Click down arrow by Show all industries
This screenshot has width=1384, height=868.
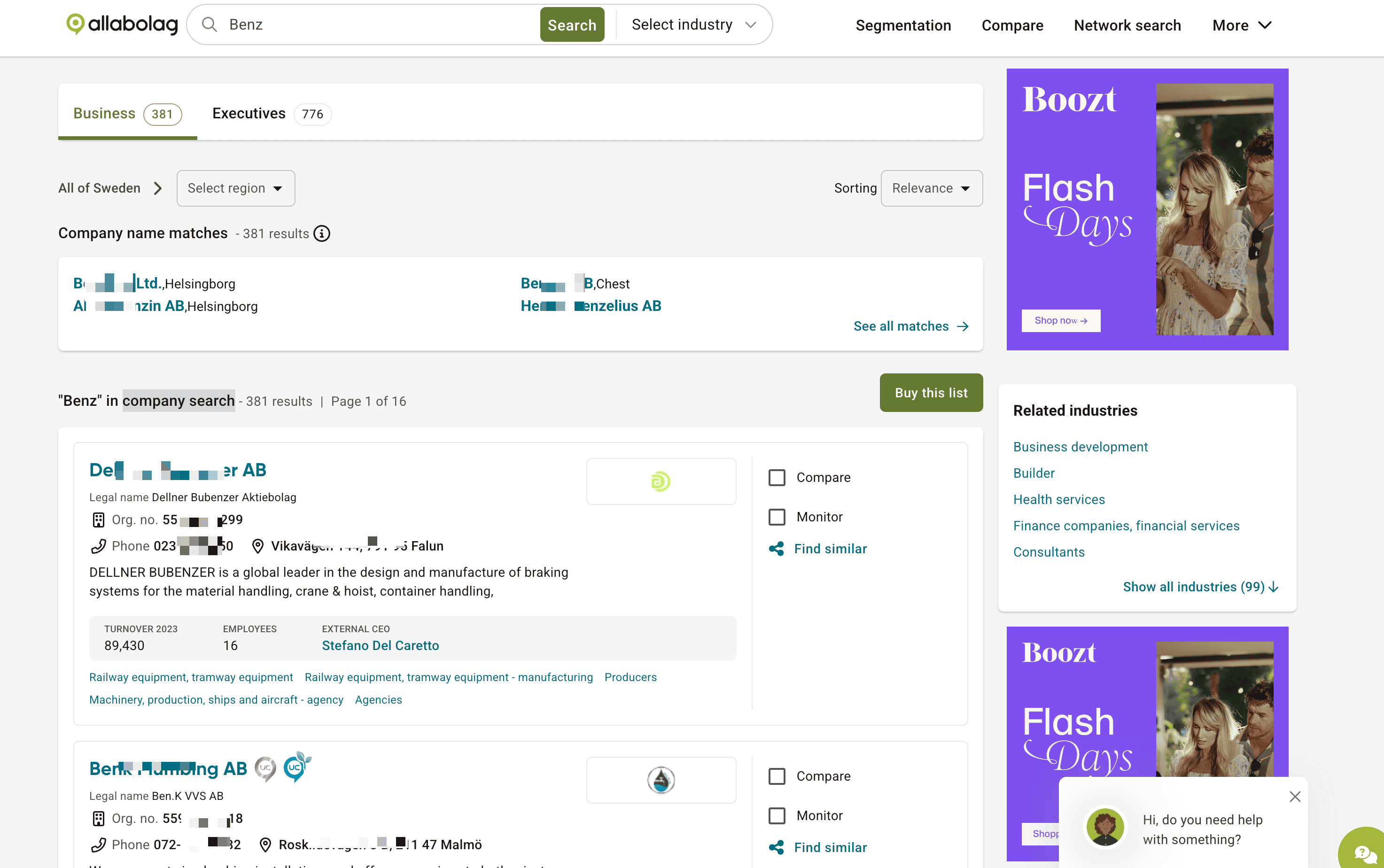coord(1274,587)
